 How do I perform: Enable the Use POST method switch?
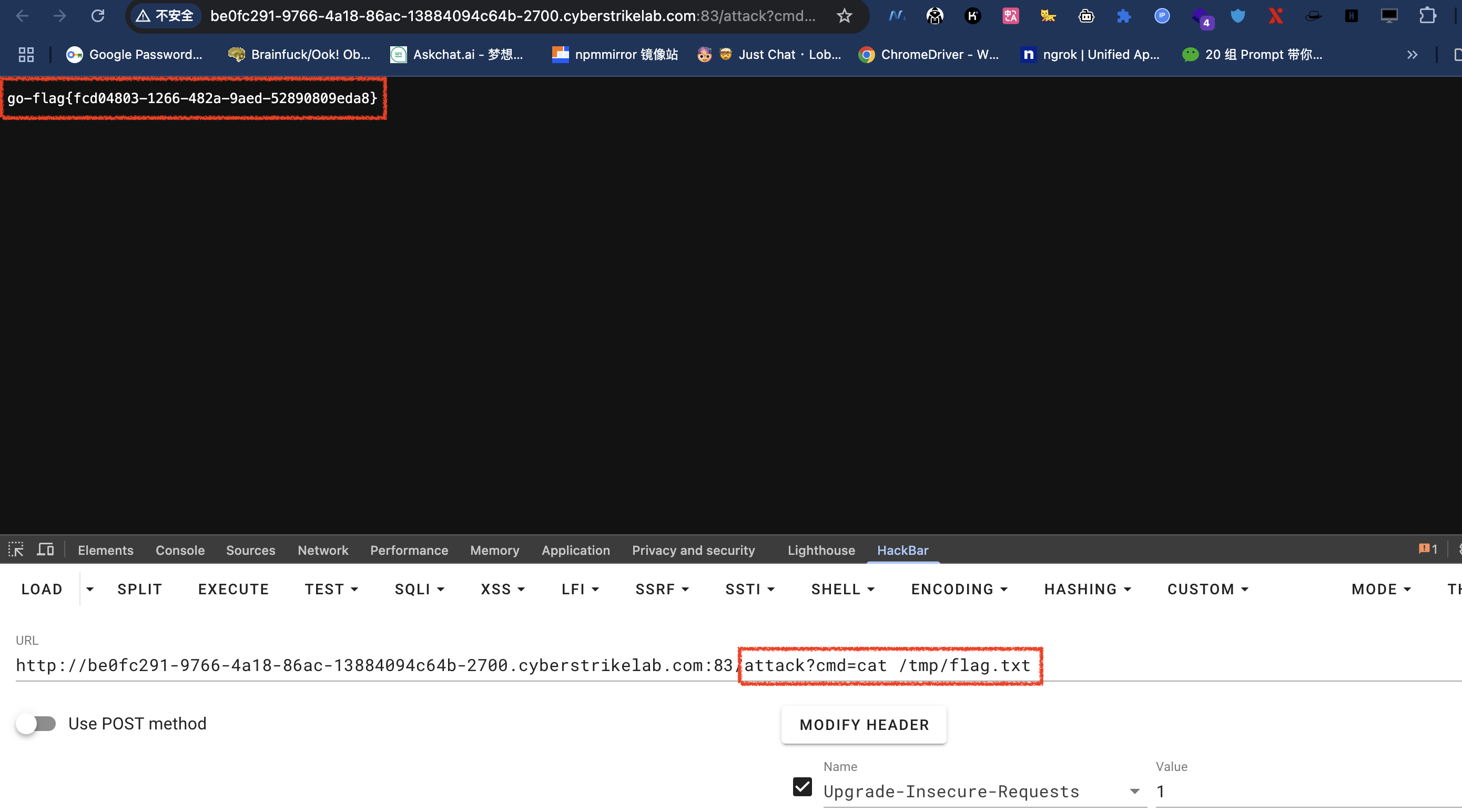36,724
